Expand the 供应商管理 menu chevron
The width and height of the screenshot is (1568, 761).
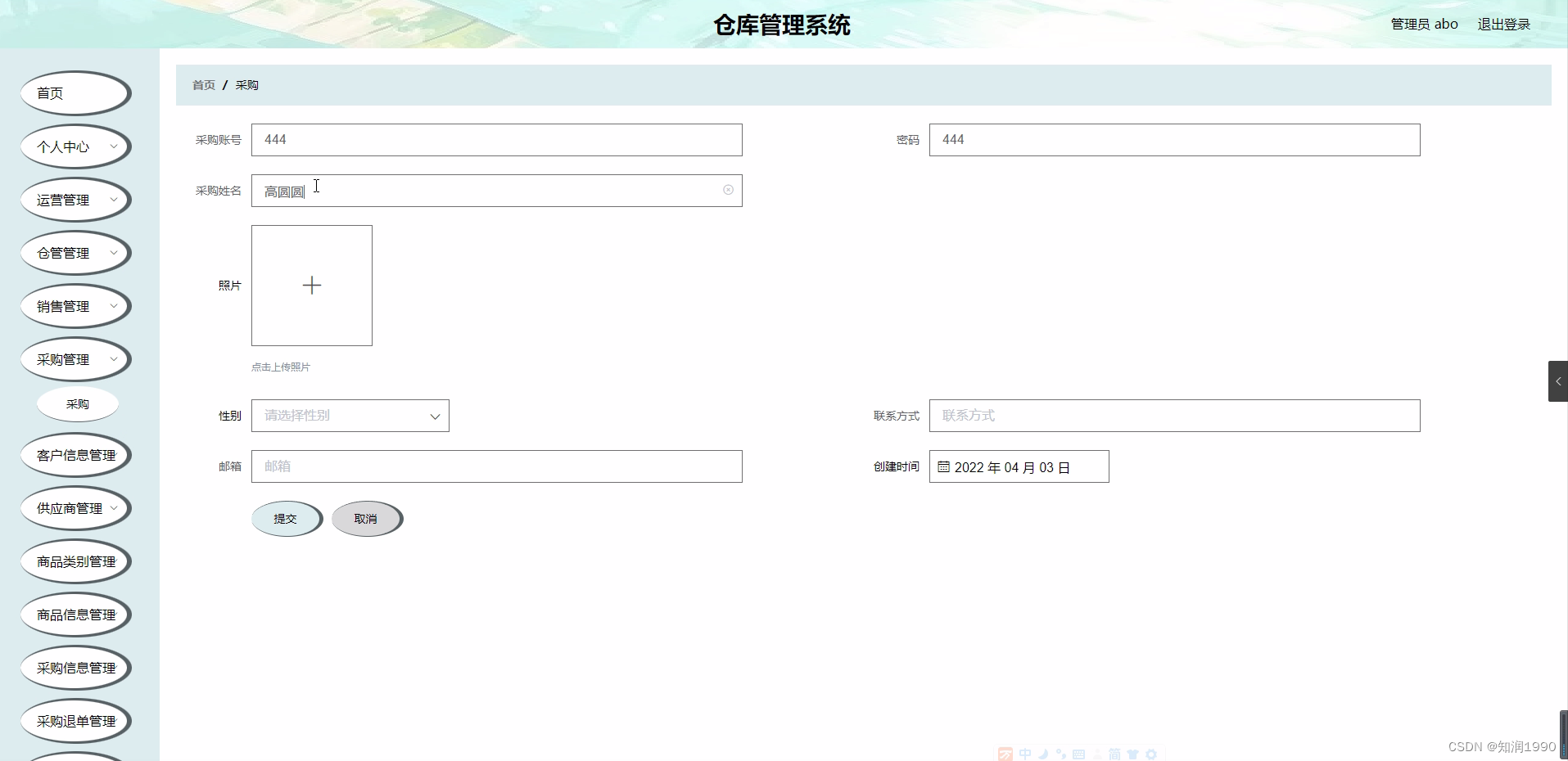[114, 508]
